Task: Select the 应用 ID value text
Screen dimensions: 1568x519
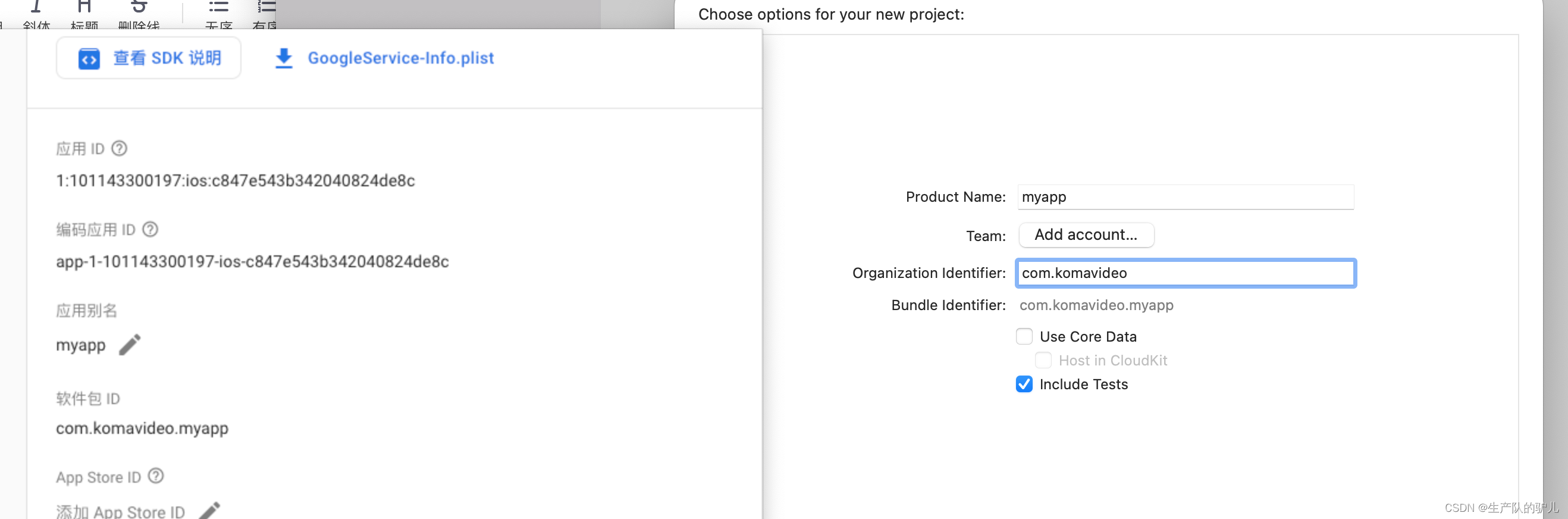Action: pyautogui.click(x=235, y=181)
